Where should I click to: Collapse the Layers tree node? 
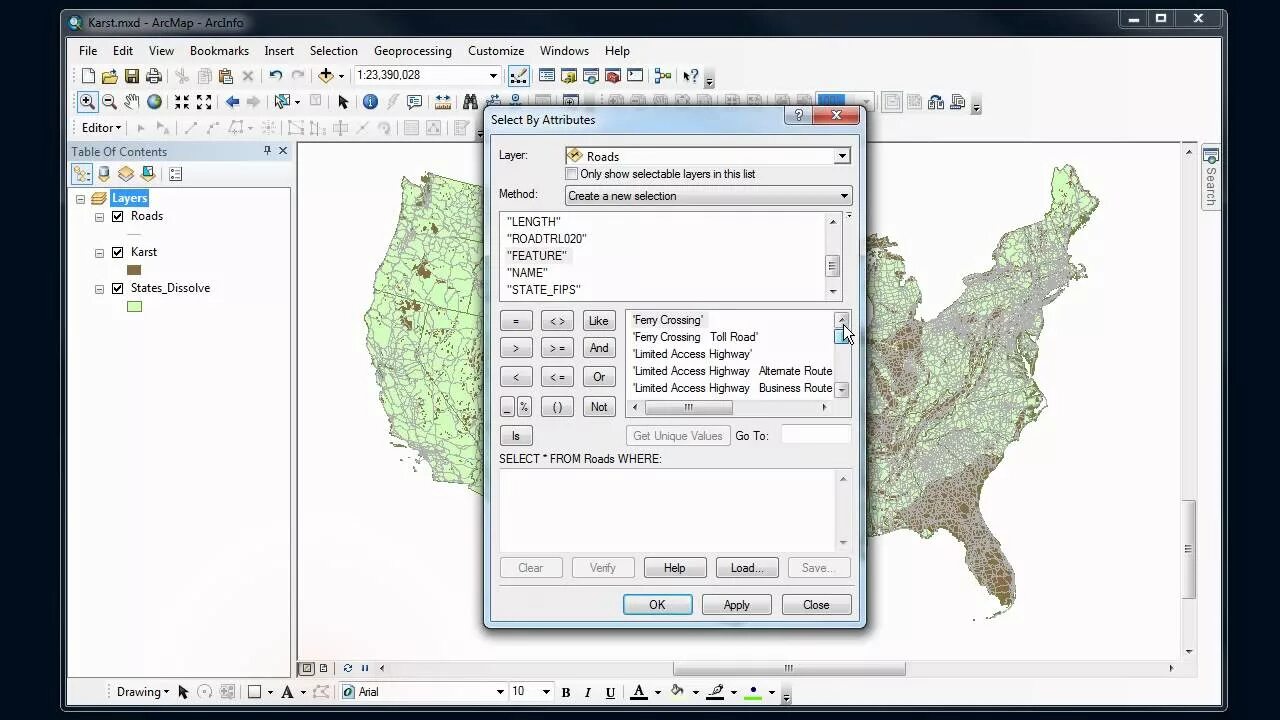click(81, 199)
